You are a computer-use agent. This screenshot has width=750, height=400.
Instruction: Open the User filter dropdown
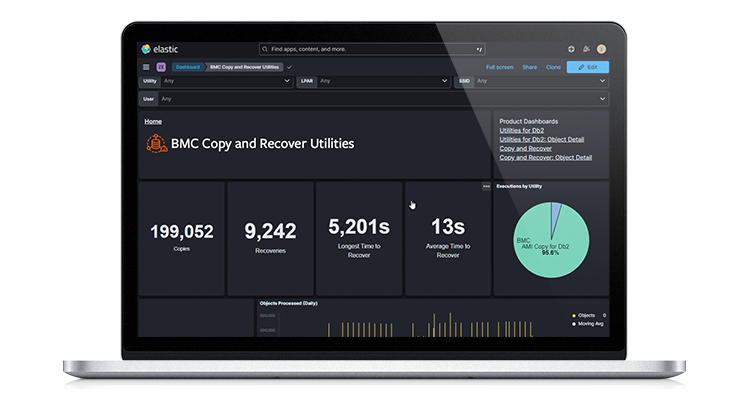click(374, 99)
